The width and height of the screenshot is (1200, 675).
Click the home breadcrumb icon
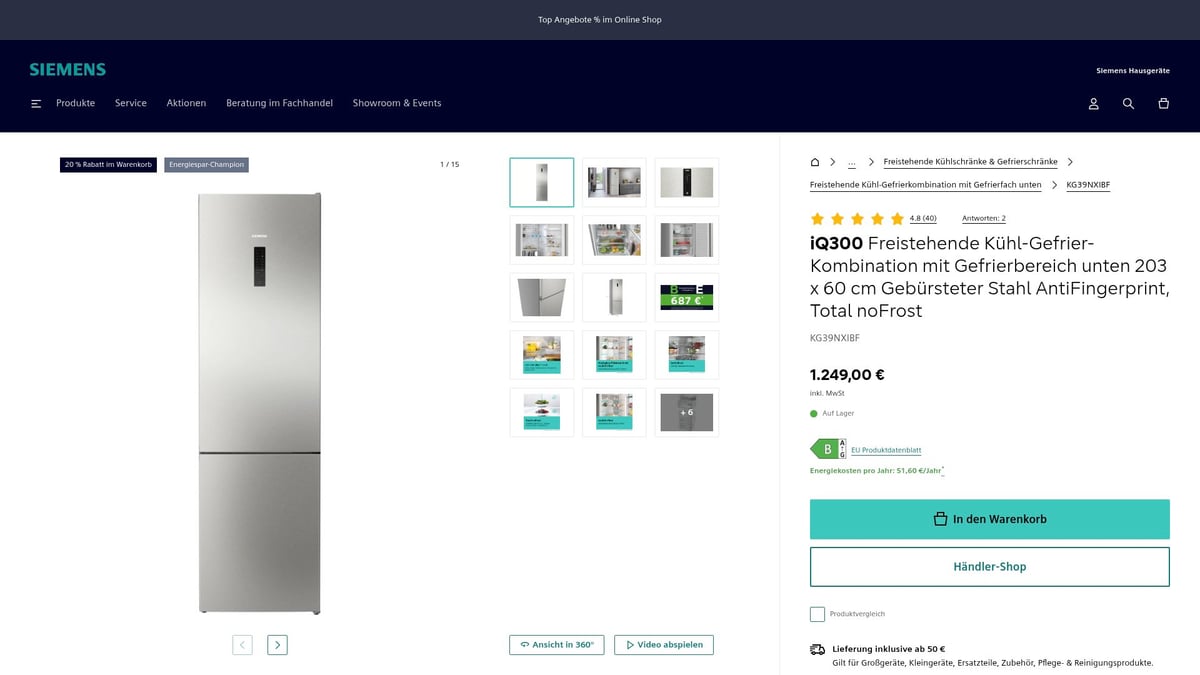click(815, 162)
